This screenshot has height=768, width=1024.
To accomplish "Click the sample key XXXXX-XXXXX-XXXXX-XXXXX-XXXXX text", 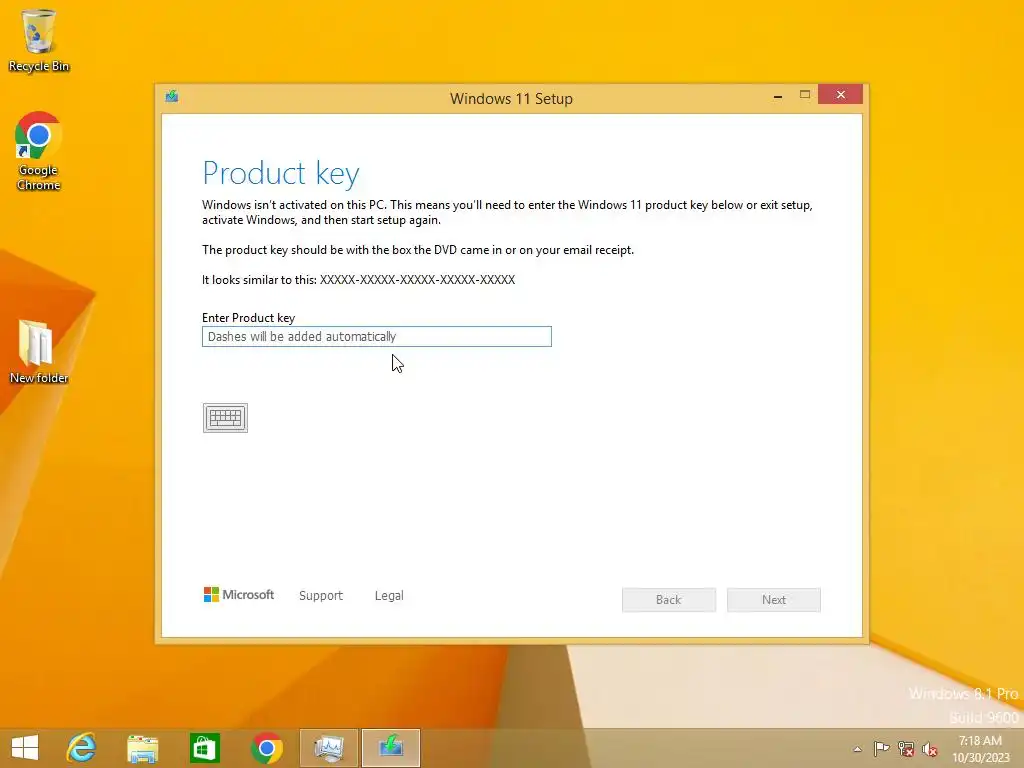I will coord(417,280).
